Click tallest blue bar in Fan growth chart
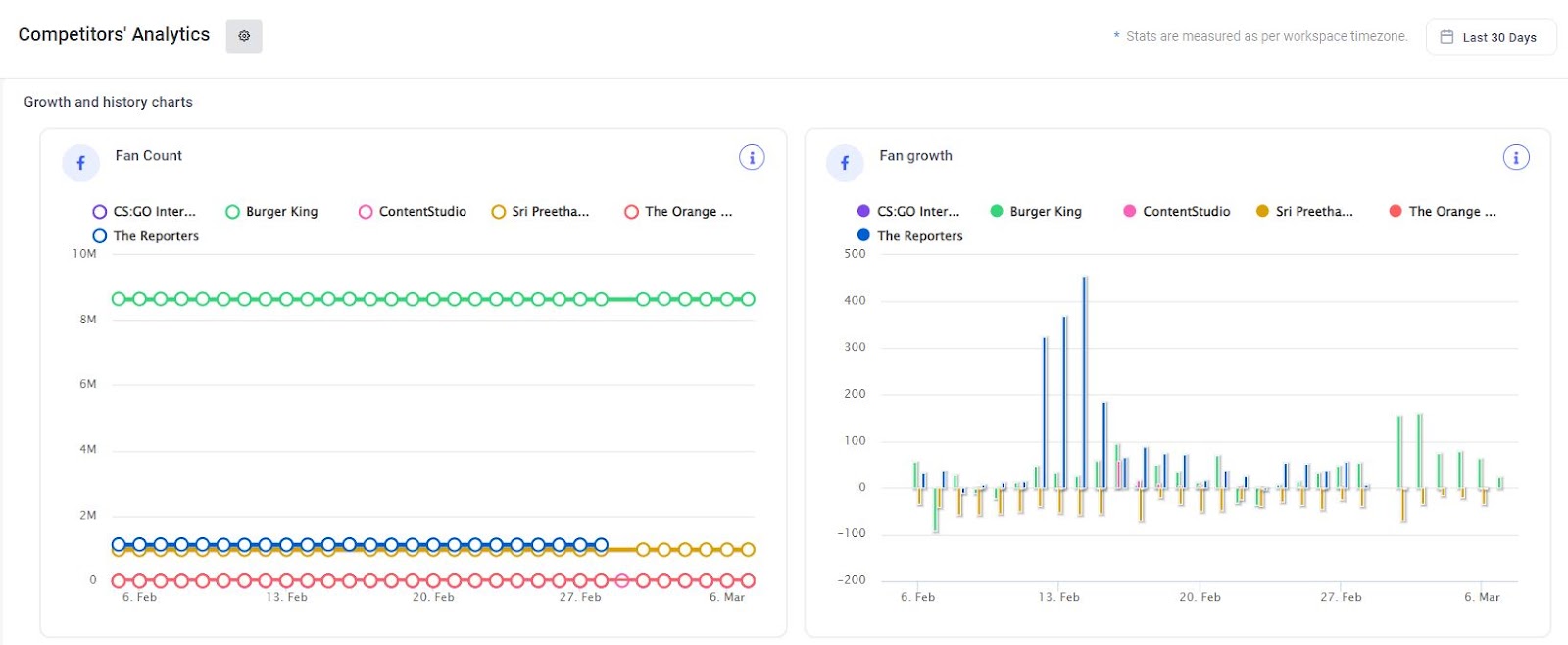1568x645 pixels. point(1085,382)
